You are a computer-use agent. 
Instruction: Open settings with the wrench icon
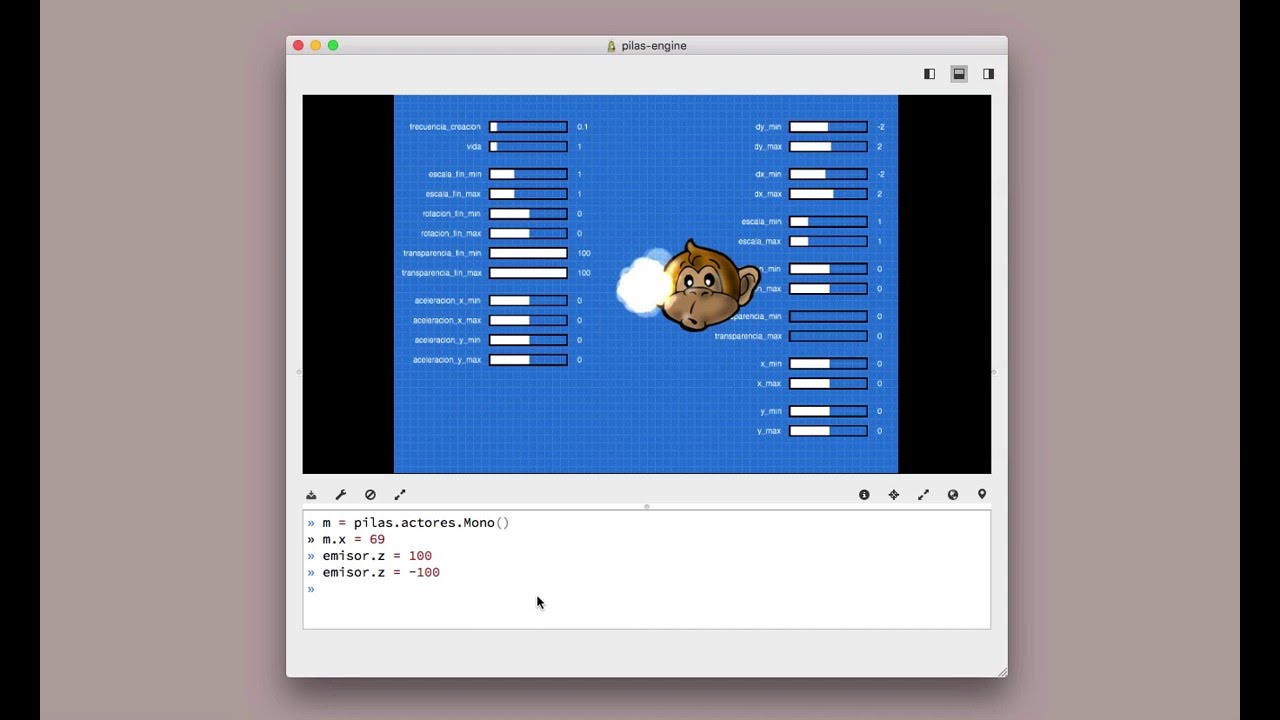pos(341,495)
